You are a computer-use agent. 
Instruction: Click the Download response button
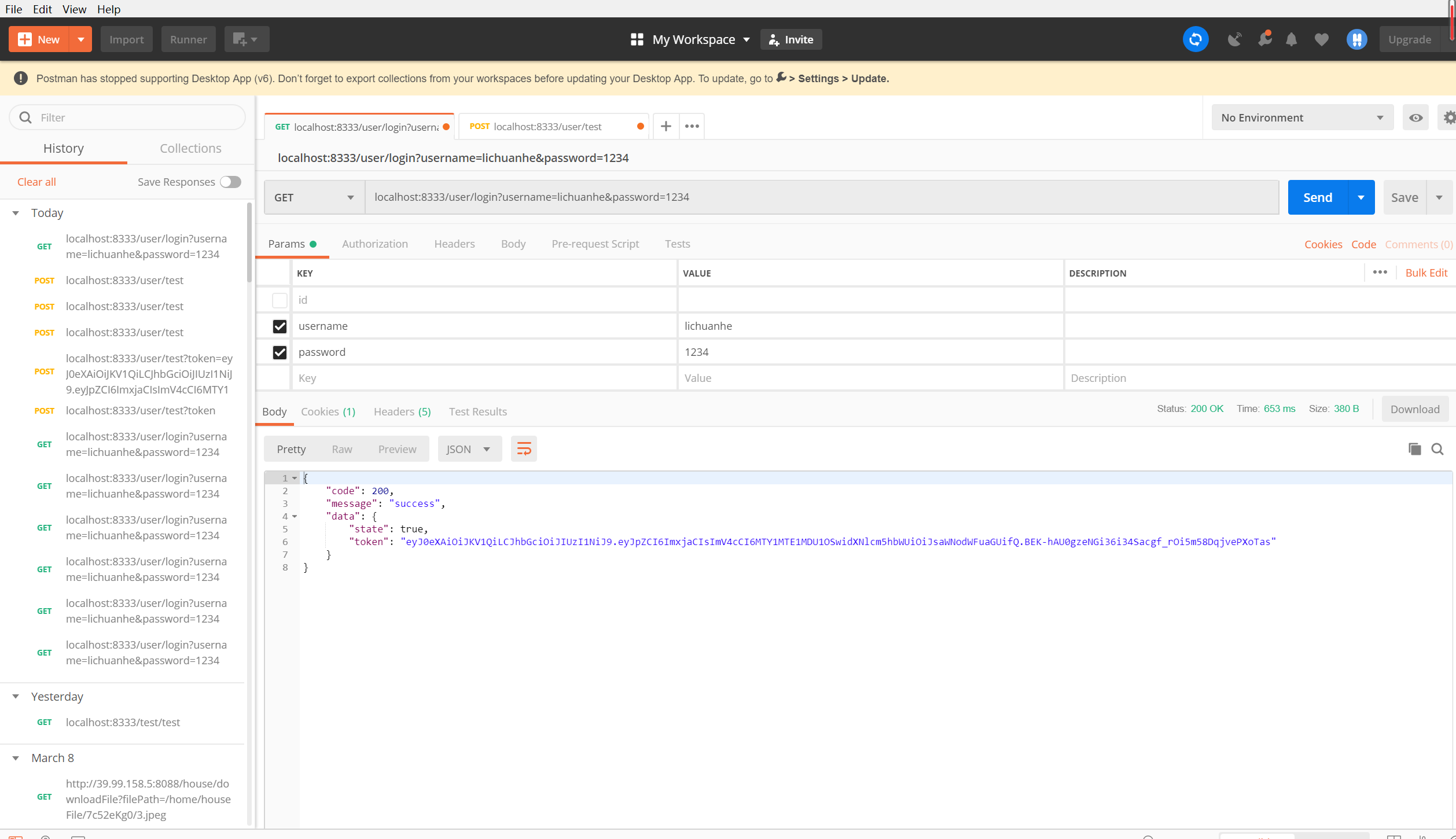(1415, 409)
